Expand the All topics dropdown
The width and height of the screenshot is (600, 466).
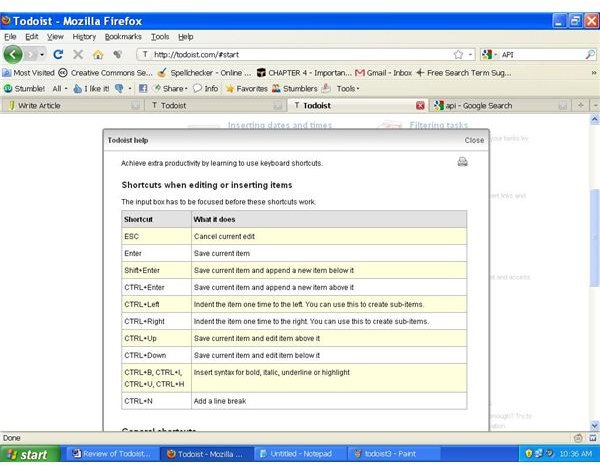pyautogui.click(x=60, y=88)
